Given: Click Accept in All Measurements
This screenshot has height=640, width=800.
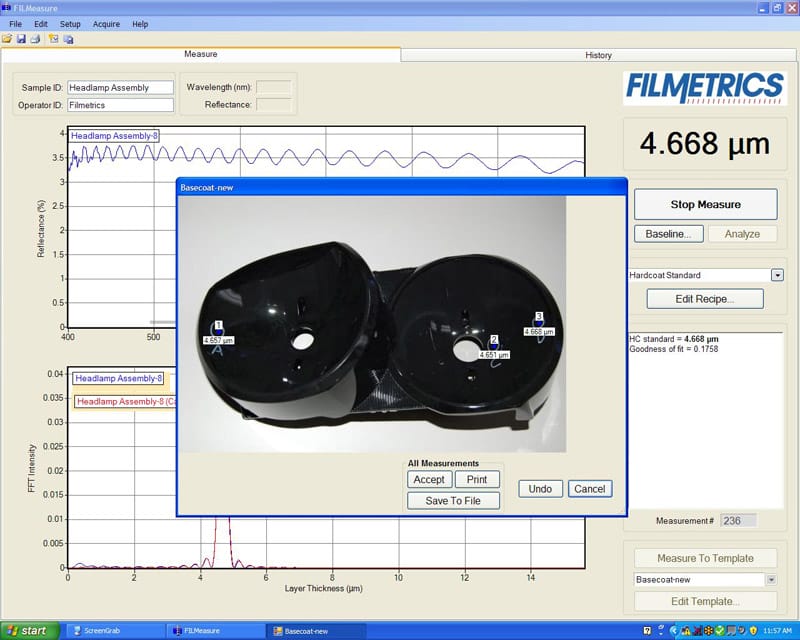Looking at the screenshot, I should (x=429, y=480).
